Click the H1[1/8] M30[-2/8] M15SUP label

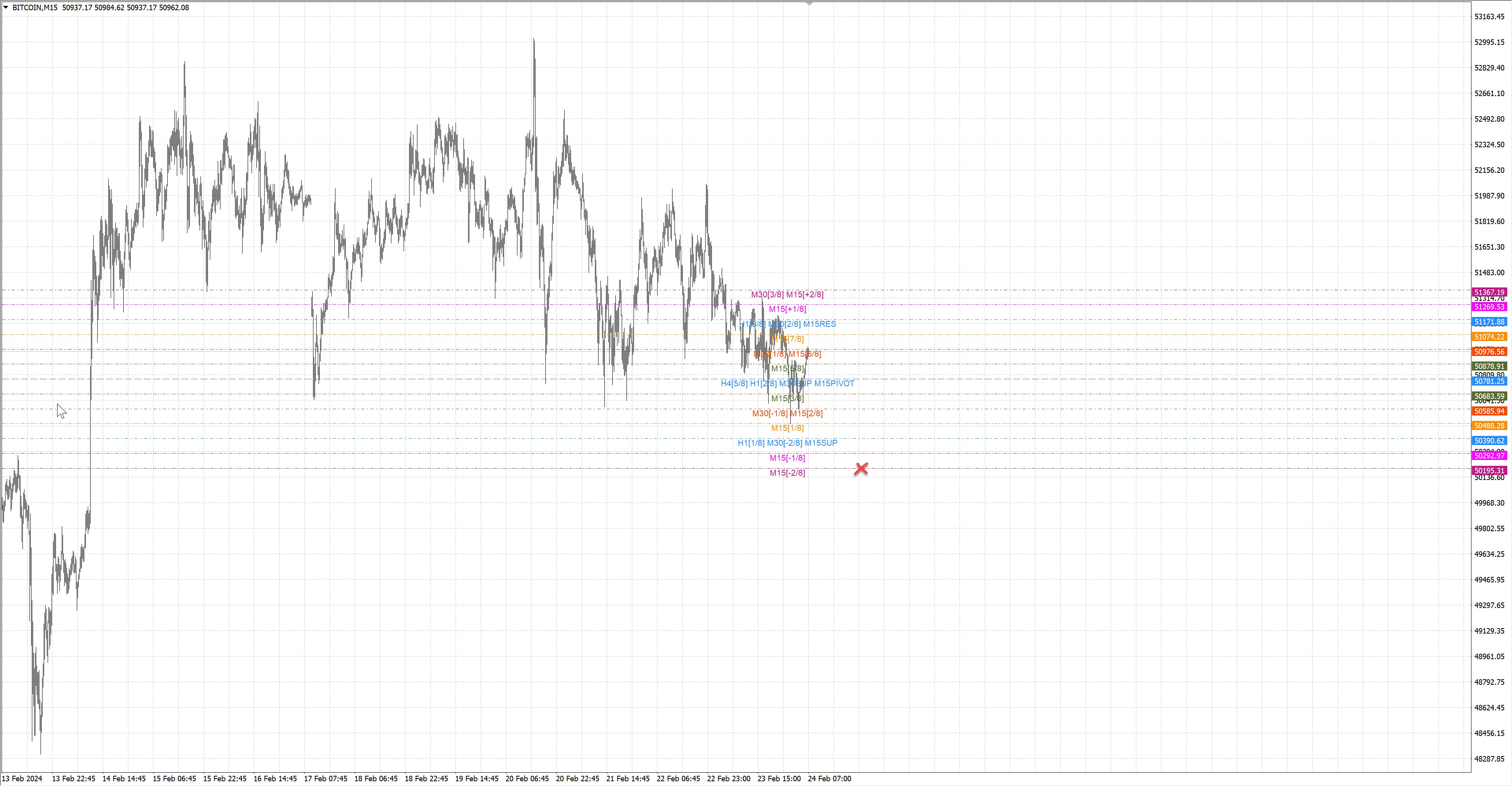coord(787,443)
